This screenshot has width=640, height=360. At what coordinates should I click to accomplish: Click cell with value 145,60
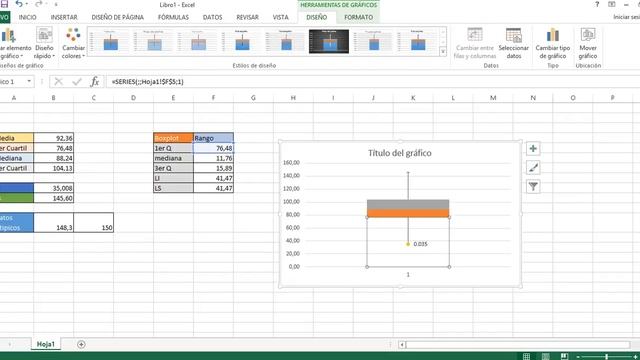tap(53, 198)
